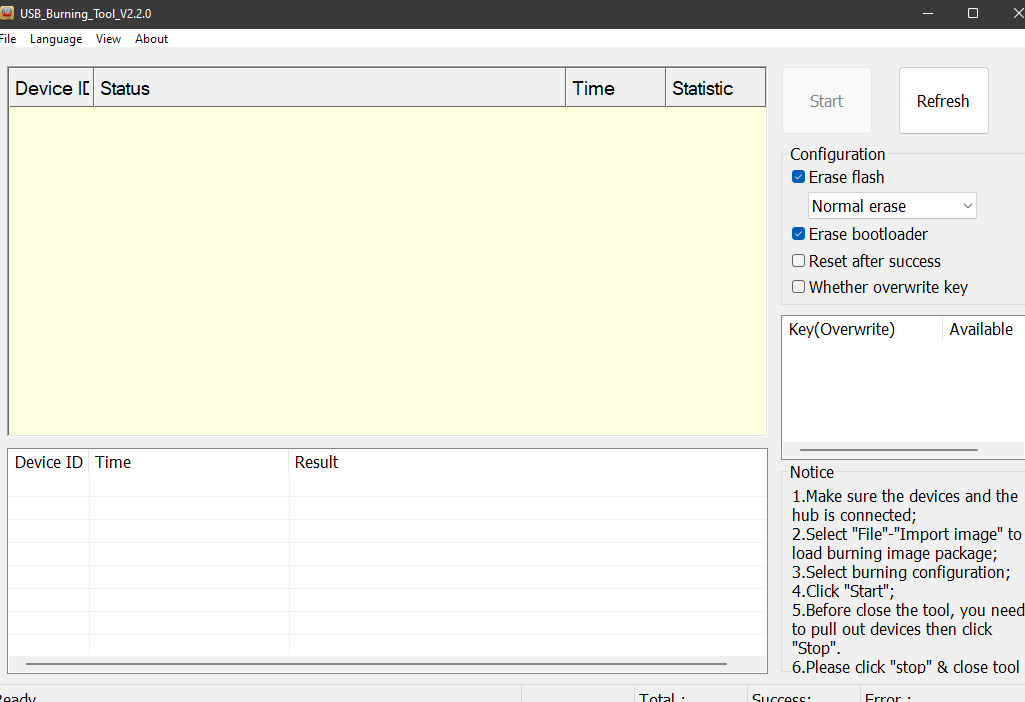Maximize the USB Burning Tool window
1025x702 pixels.
[973, 13]
